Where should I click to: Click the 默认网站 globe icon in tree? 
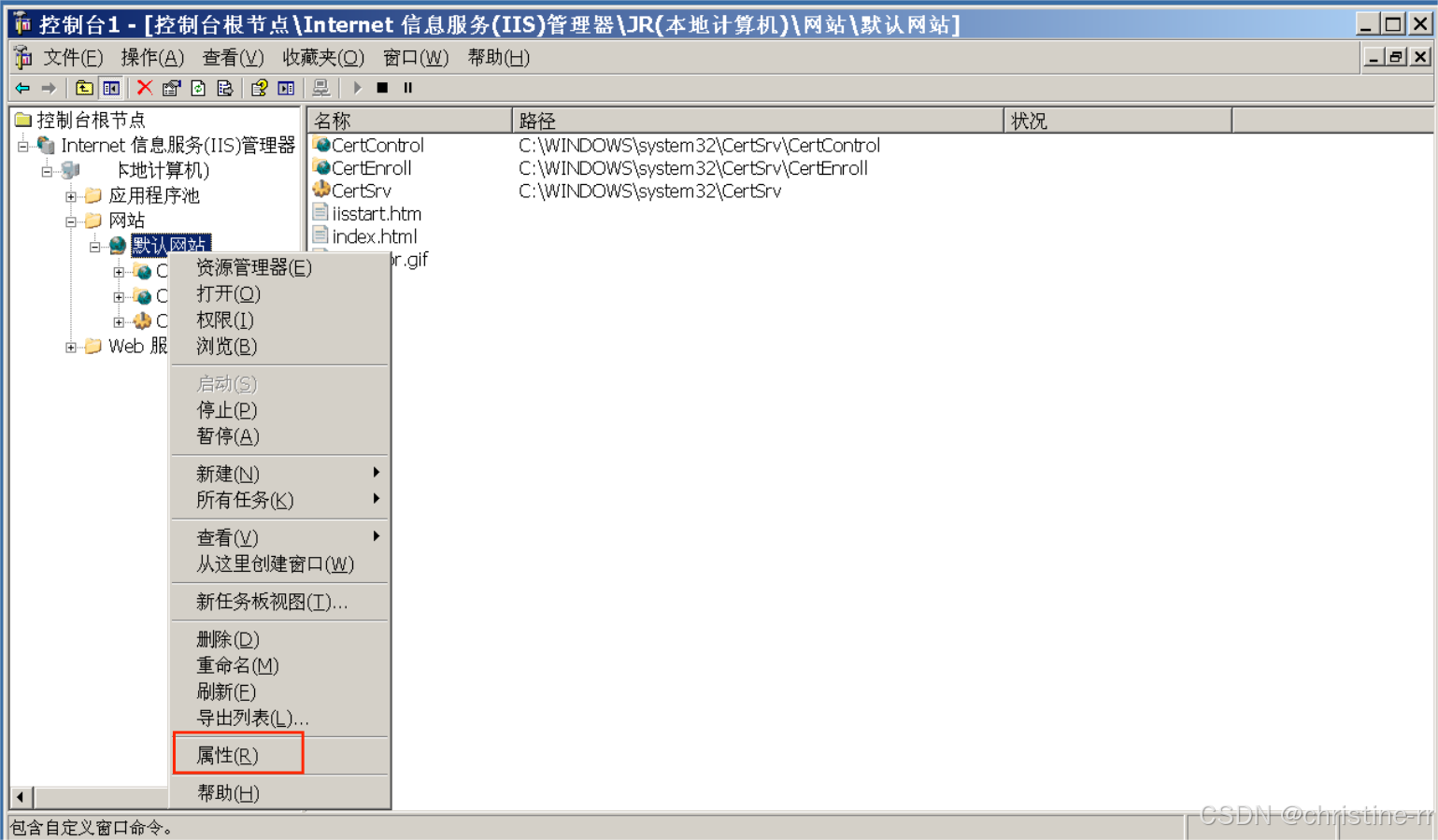pyautogui.click(x=118, y=246)
